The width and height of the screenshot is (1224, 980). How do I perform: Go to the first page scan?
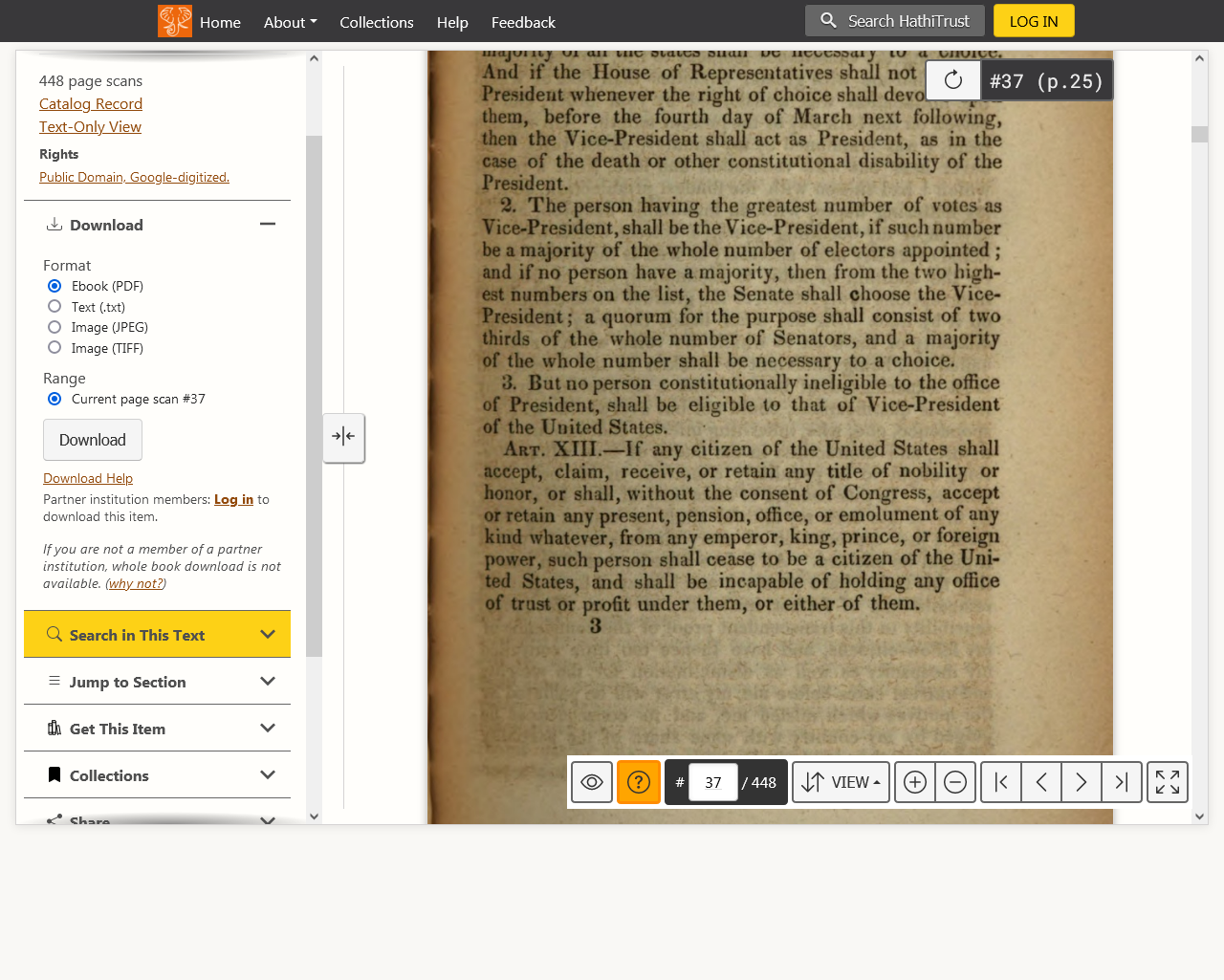click(1001, 782)
